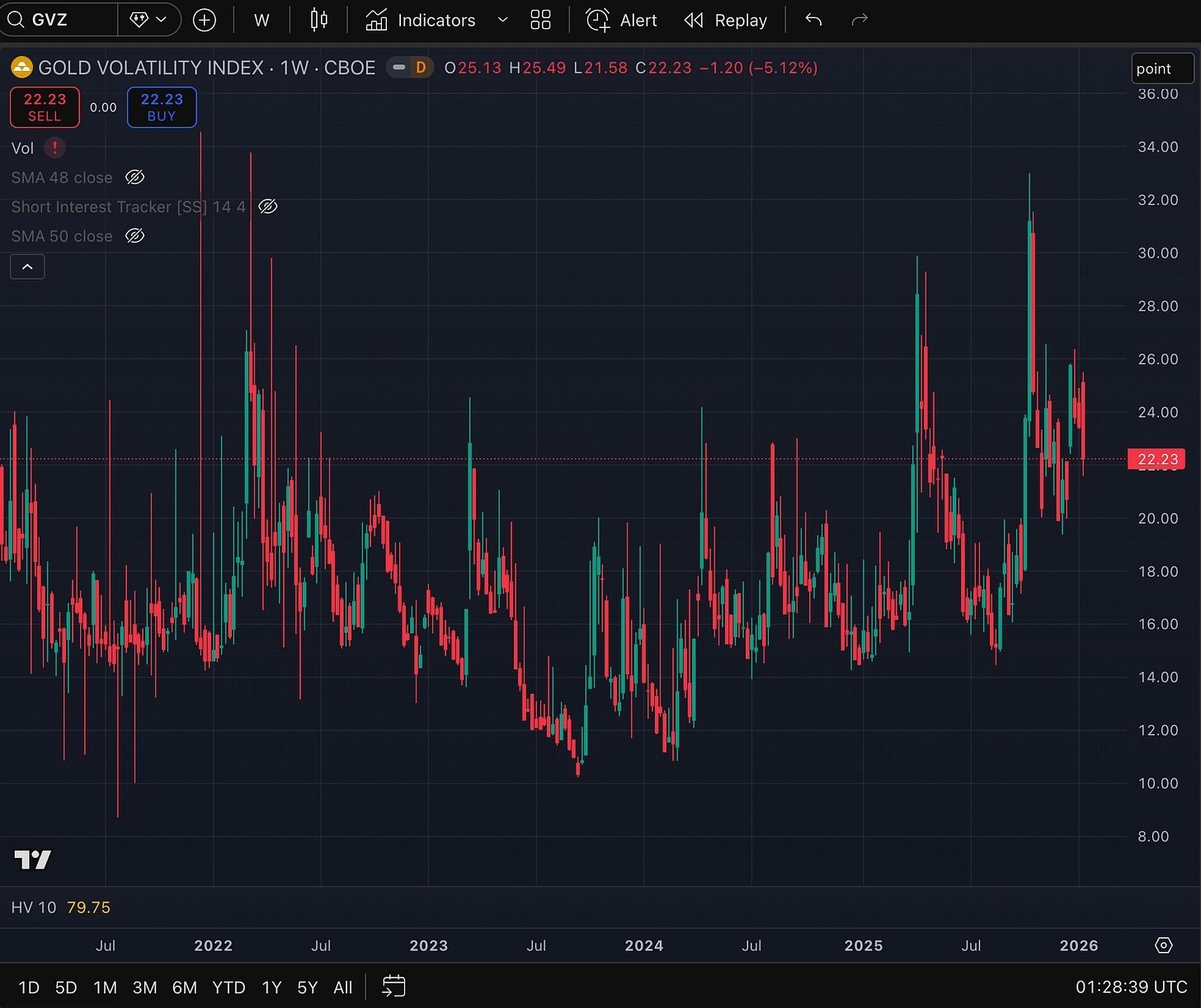Screen dimensions: 1201x1008
Task: Expand the diamond account menu dropdown
Action: tap(149, 18)
